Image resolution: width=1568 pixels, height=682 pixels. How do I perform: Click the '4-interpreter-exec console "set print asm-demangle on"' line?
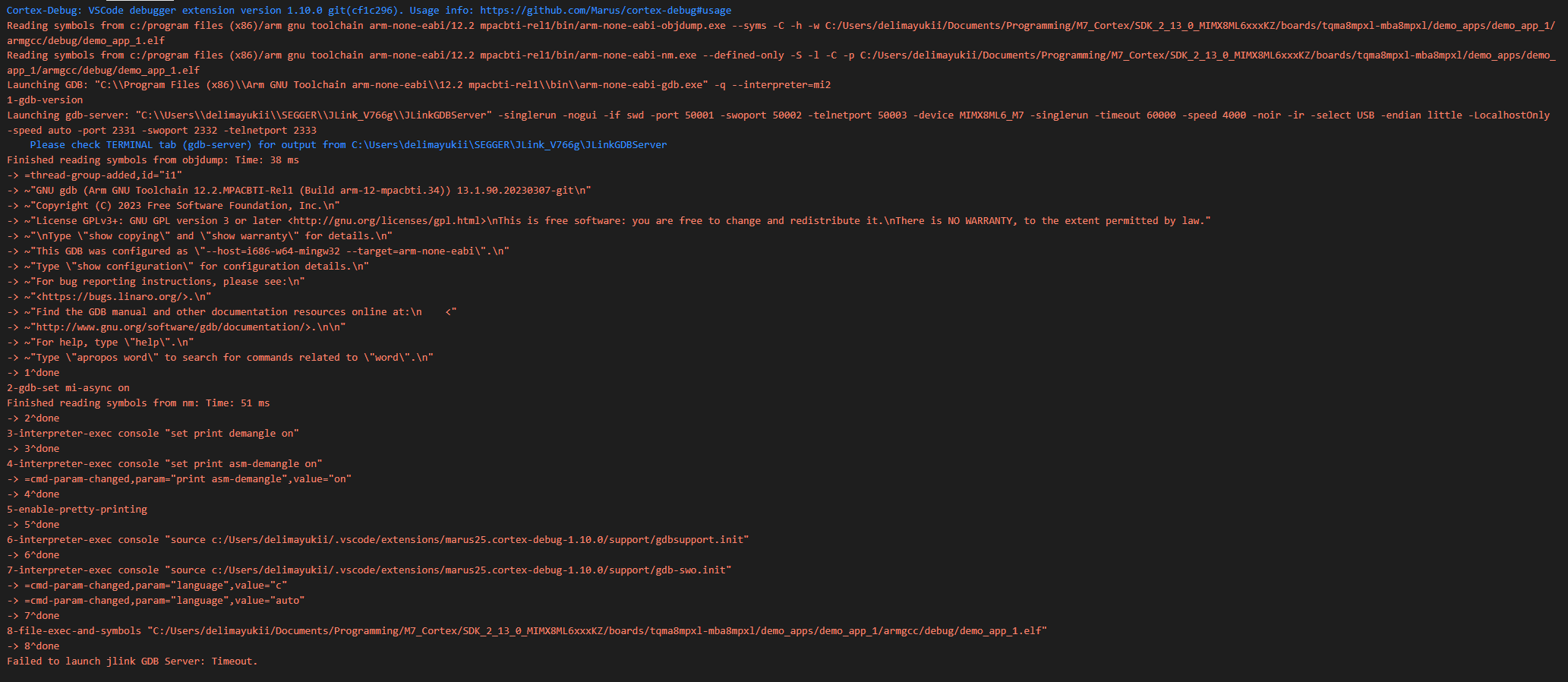click(165, 464)
